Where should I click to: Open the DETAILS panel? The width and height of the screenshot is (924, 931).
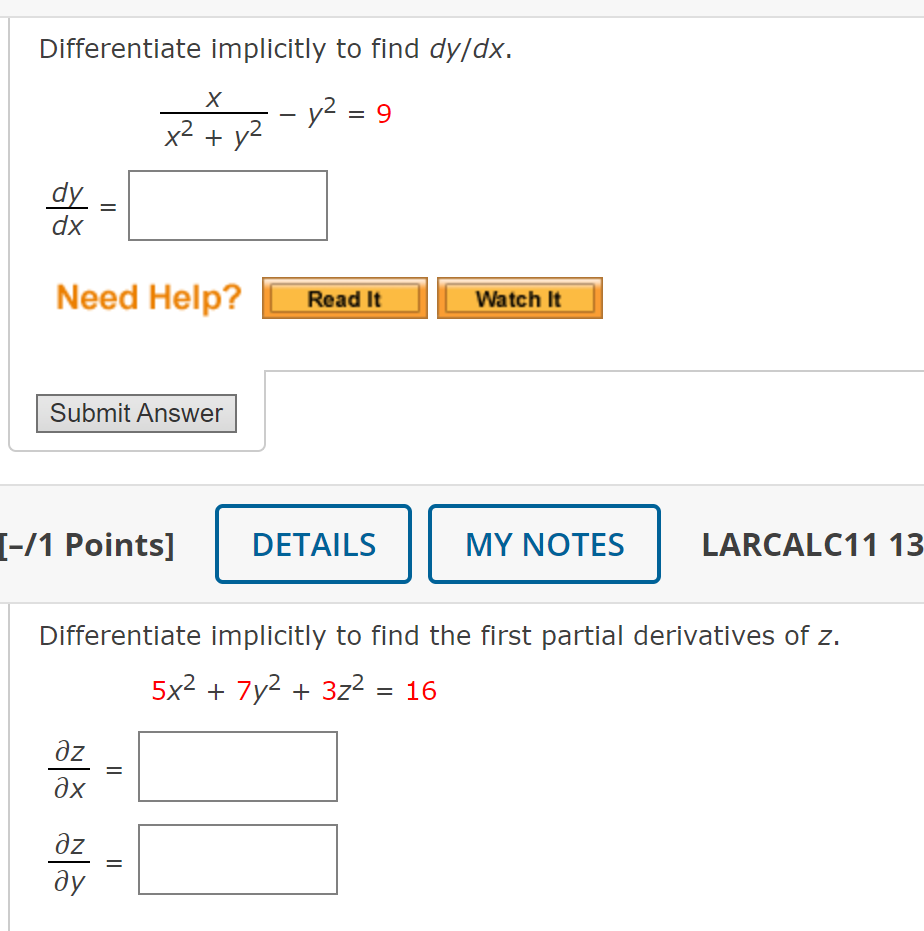[x=313, y=544]
